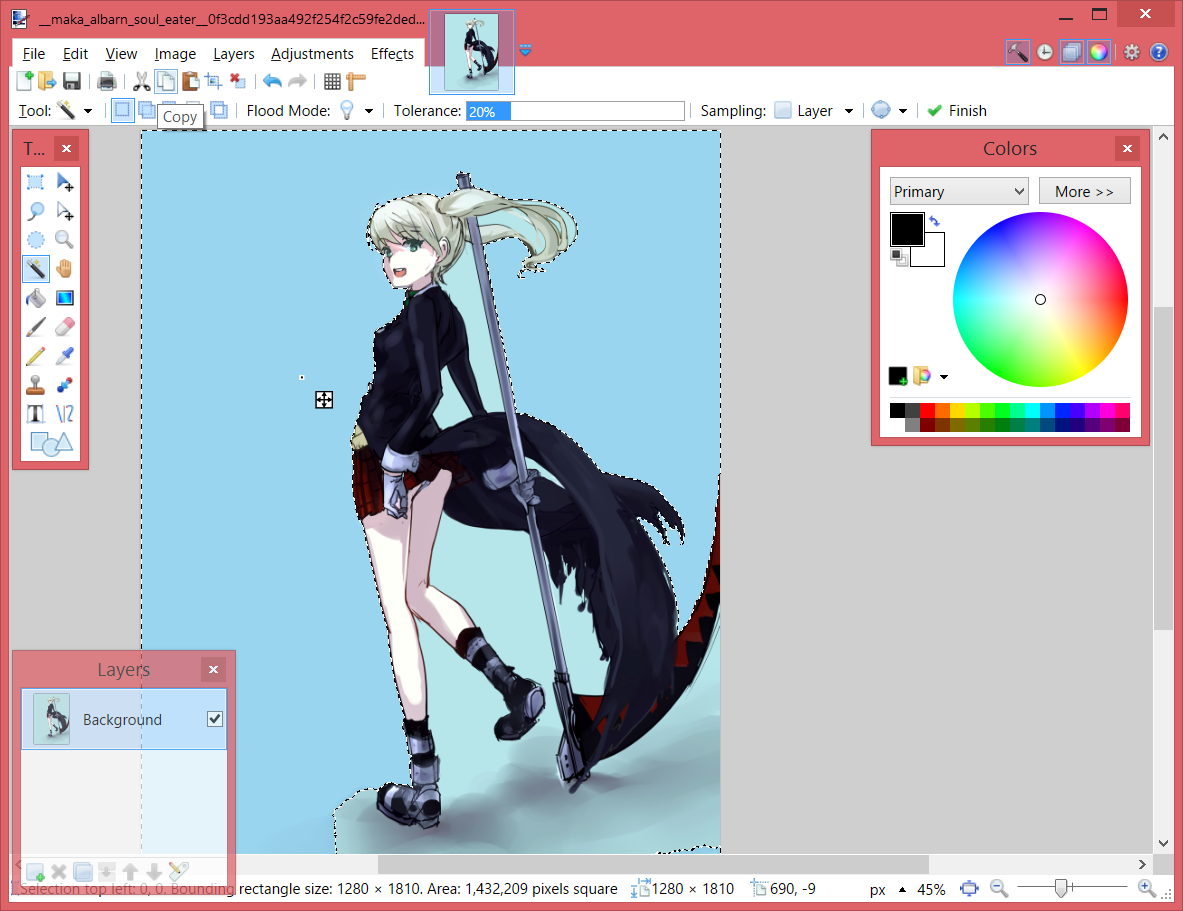The image size is (1183, 911).
Task: Select the Move Selection tool
Action: pyautogui.click(x=65, y=211)
